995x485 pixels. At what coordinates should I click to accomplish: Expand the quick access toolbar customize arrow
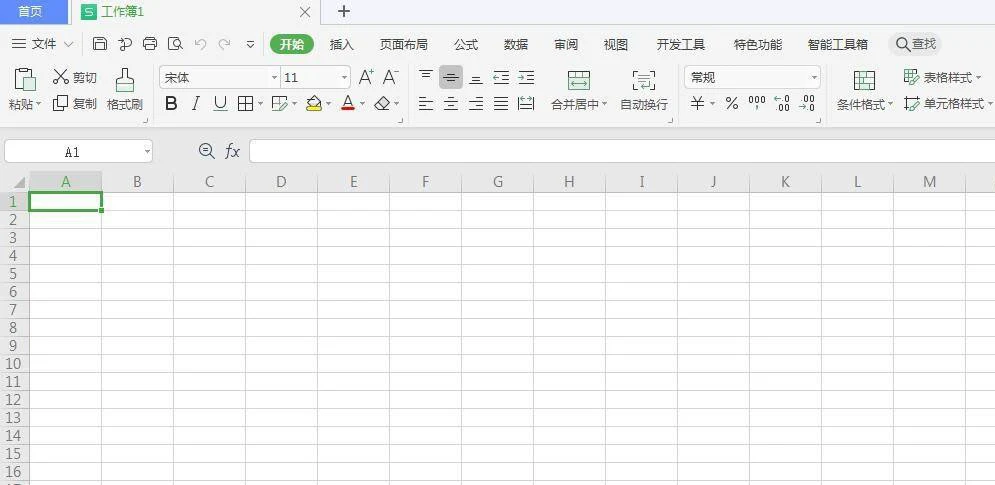[x=251, y=44]
